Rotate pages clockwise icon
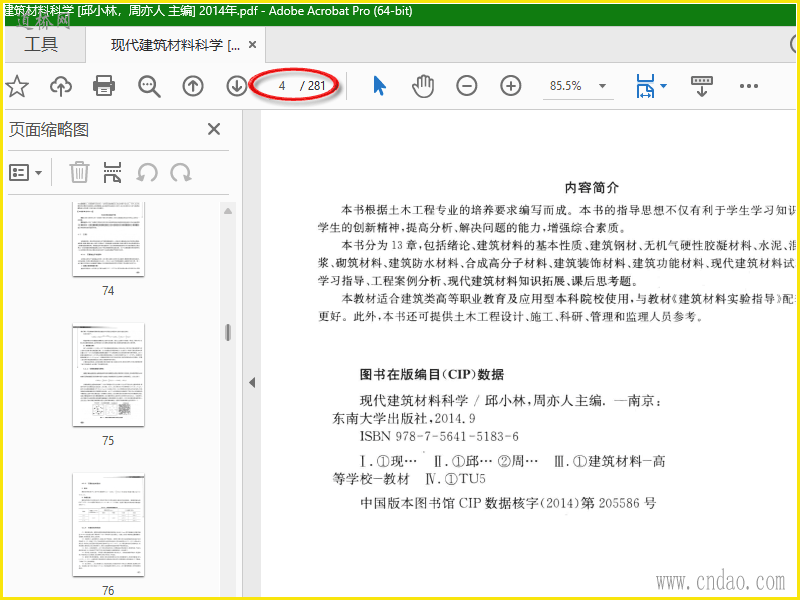The width and height of the screenshot is (800, 600). click(x=181, y=173)
